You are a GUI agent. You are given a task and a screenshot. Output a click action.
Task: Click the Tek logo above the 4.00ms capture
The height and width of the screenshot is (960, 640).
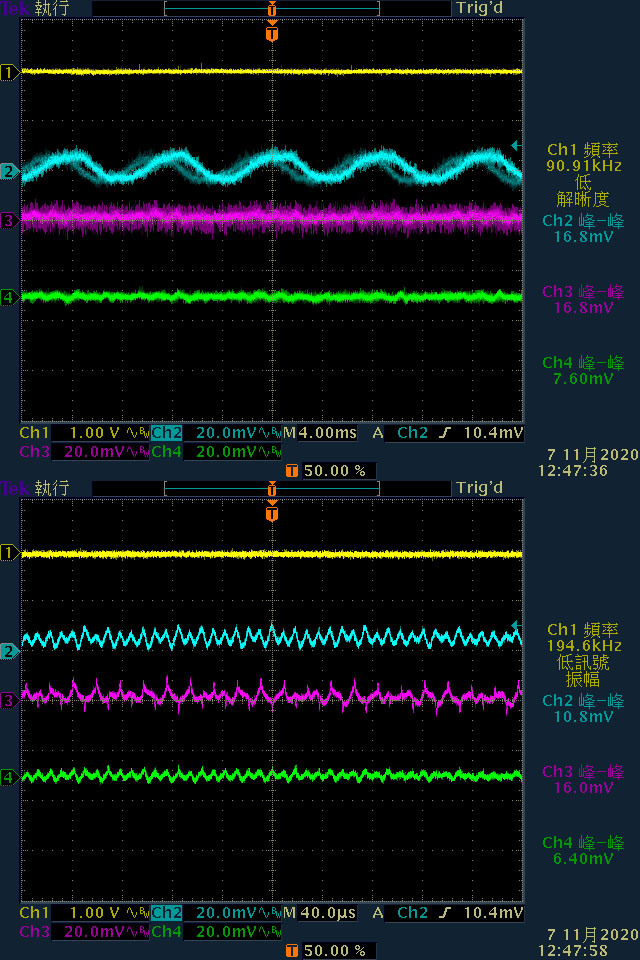pos(15,9)
